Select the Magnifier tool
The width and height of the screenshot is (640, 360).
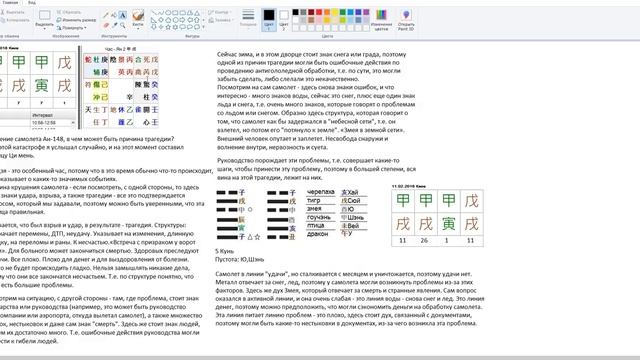[x=123, y=25]
